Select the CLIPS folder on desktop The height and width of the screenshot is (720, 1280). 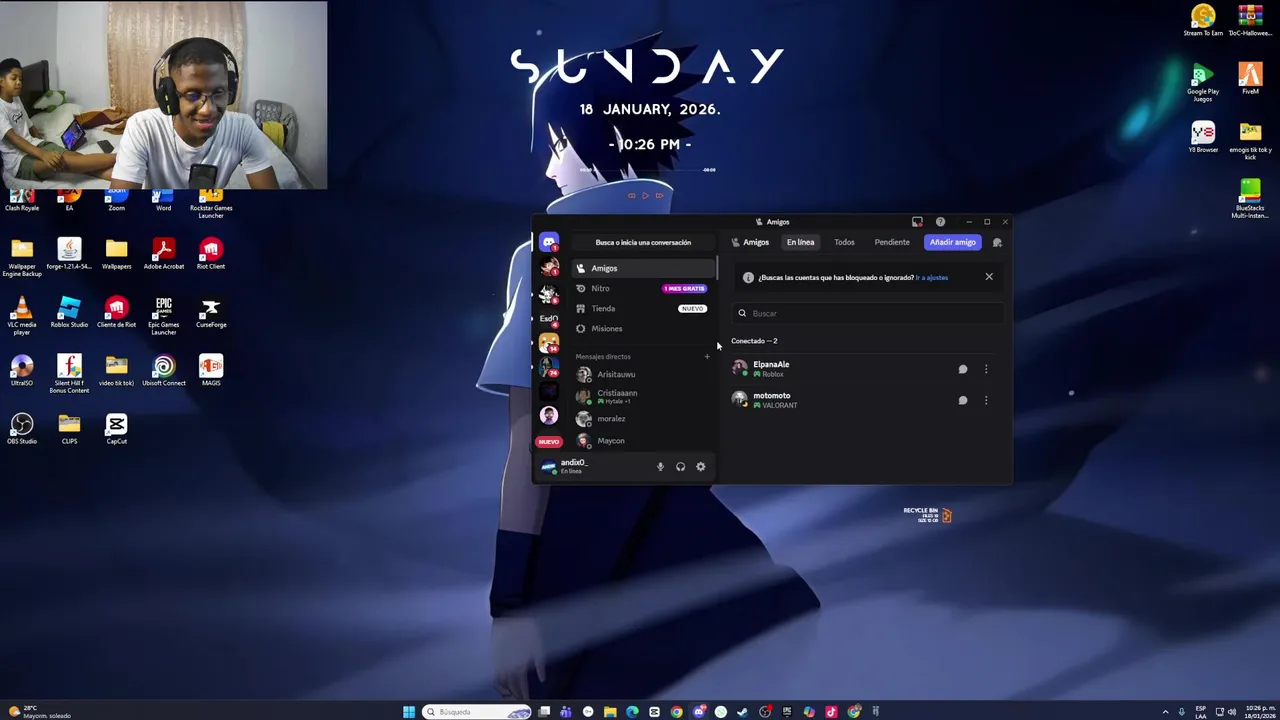(69, 428)
